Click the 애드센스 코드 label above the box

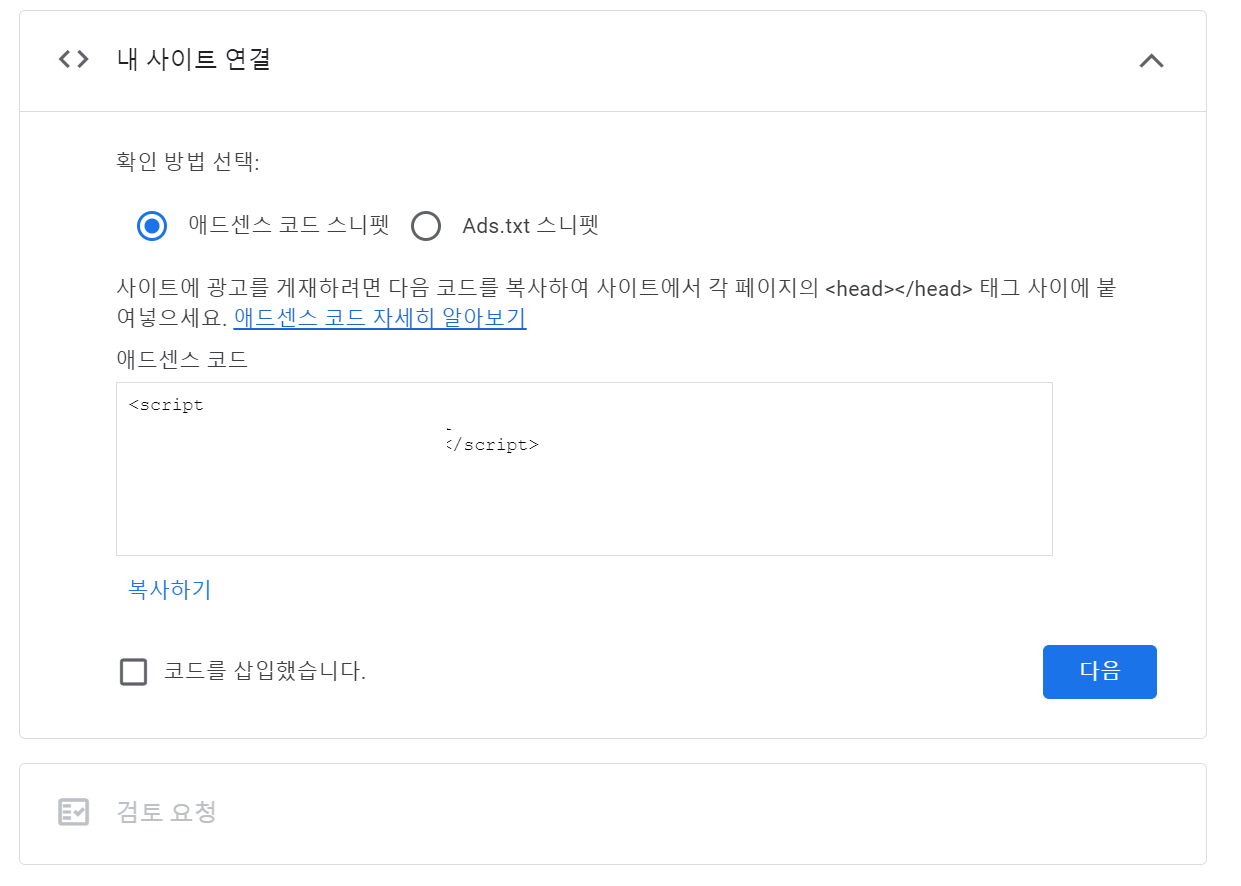(182, 360)
